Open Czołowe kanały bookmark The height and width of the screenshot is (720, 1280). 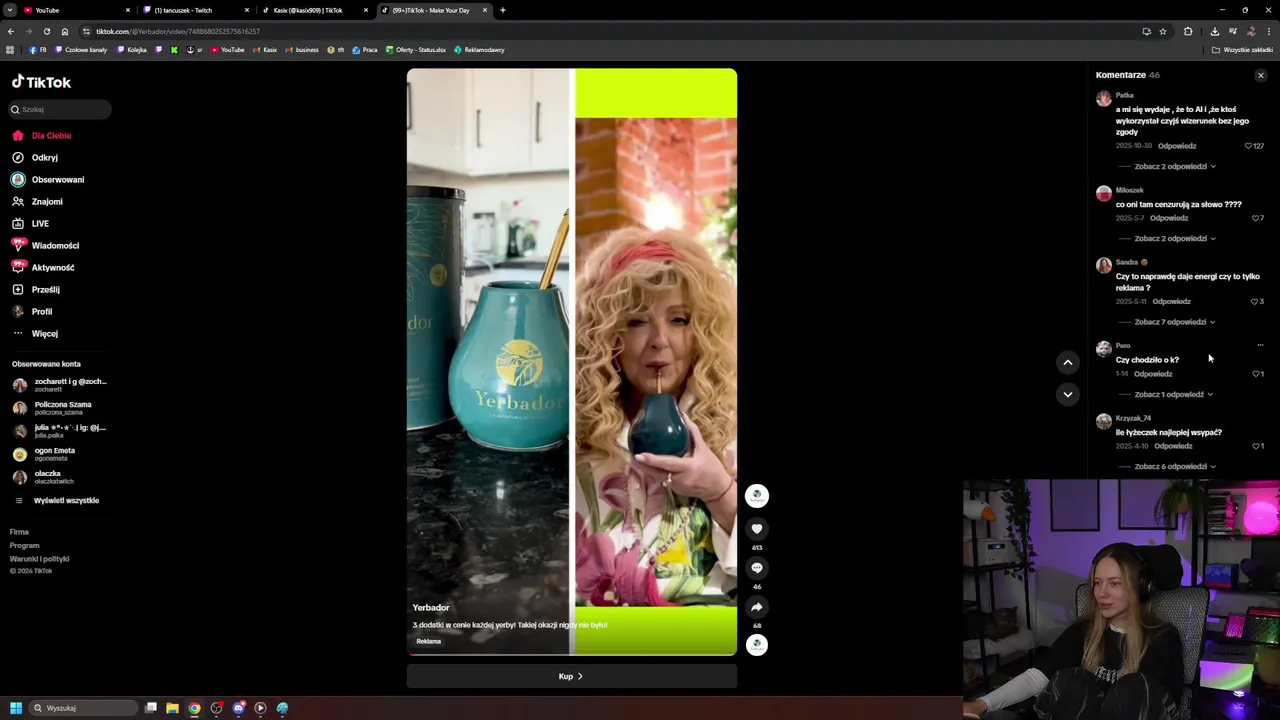(81, 50)
